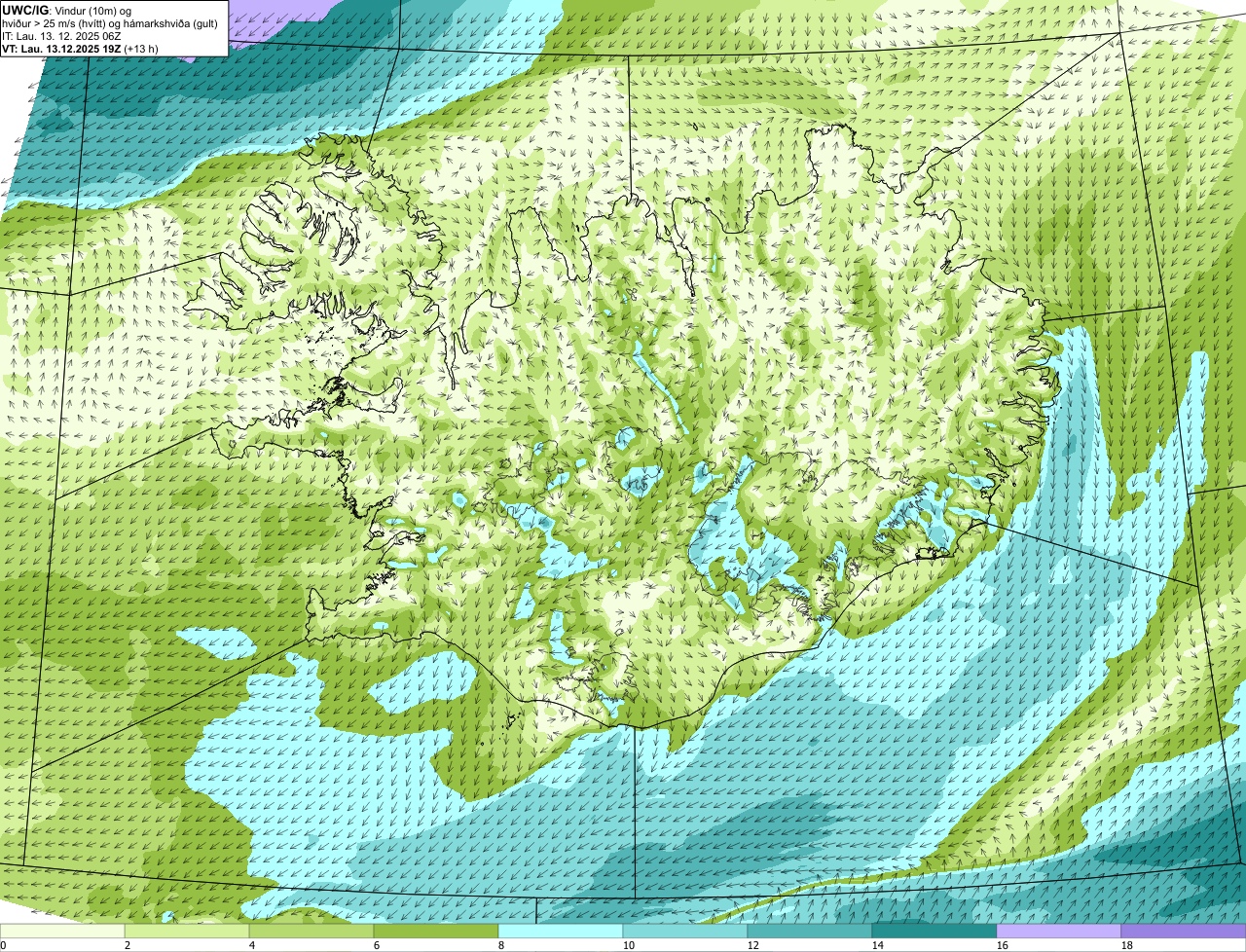Click the 14–16 m/s dark teal legend swatch
Image resolution: width=1246 pixels, height=952 pixels.
[x=934, y=931]
